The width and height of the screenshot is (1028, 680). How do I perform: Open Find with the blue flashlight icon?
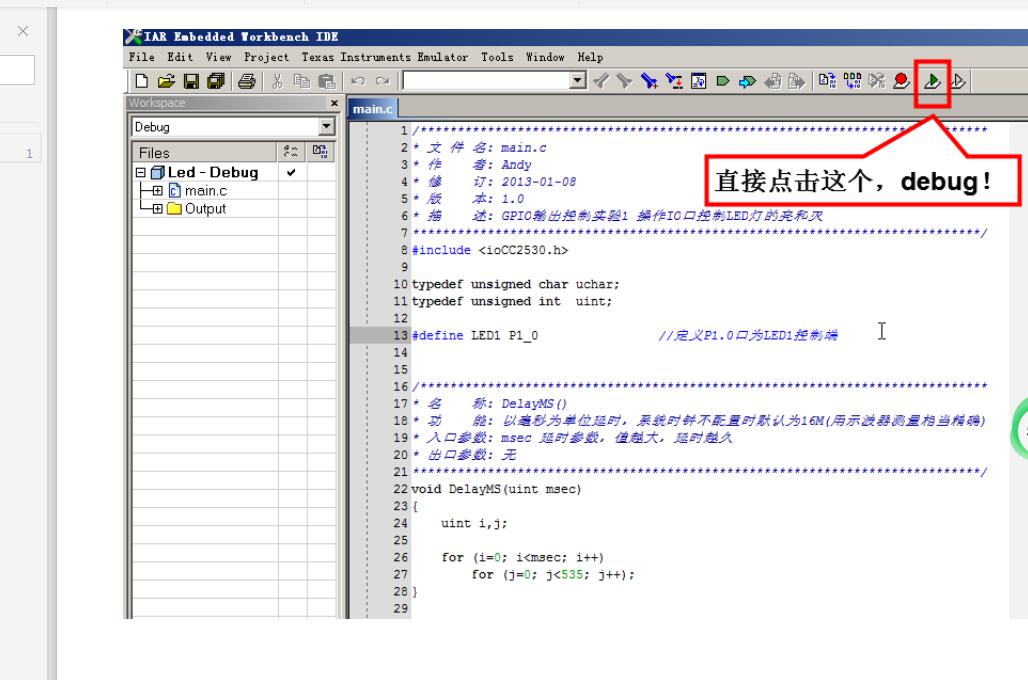click(649, 81)
